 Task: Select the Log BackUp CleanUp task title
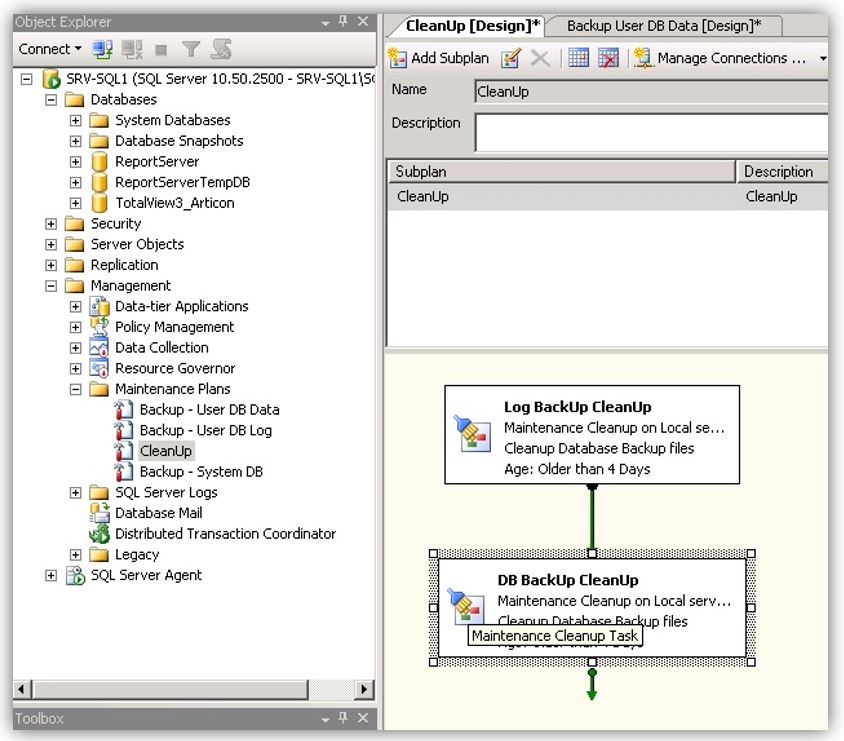(577, 407)
